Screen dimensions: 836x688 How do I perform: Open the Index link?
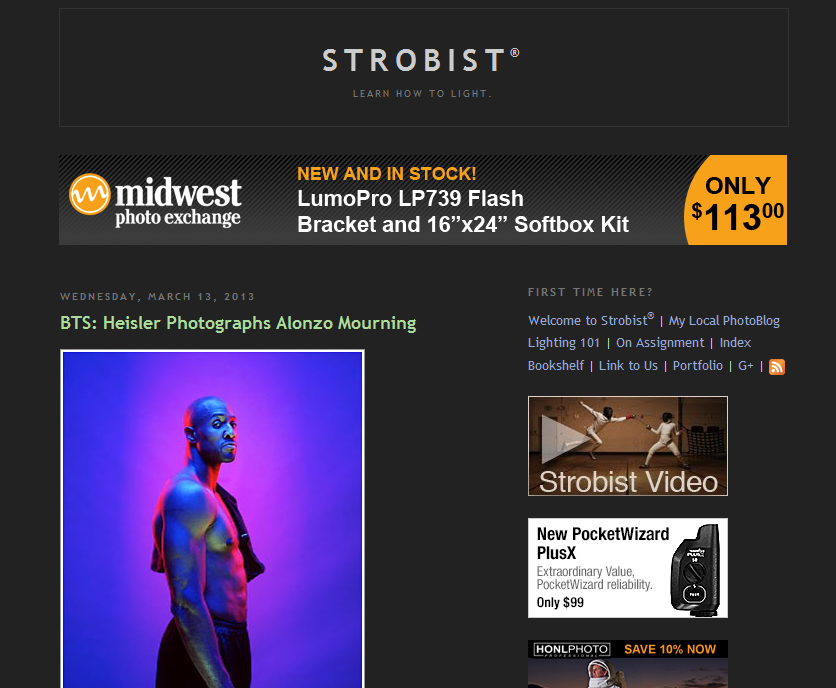point(735,343)
